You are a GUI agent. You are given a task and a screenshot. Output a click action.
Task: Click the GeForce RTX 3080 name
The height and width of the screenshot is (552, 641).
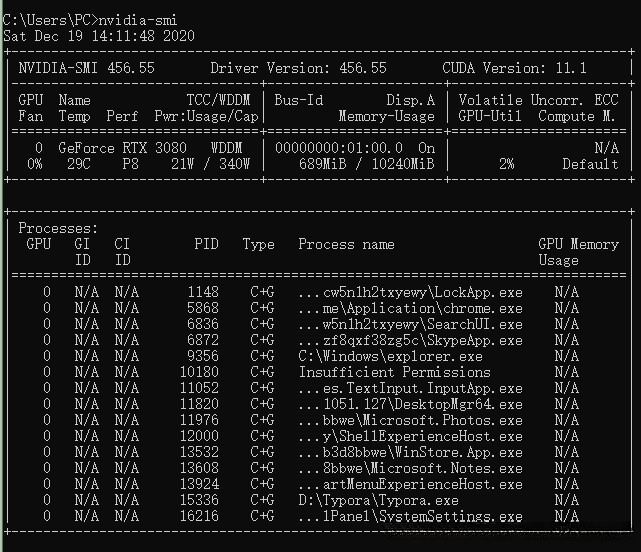pyautogui.click(x=122, y=148)
